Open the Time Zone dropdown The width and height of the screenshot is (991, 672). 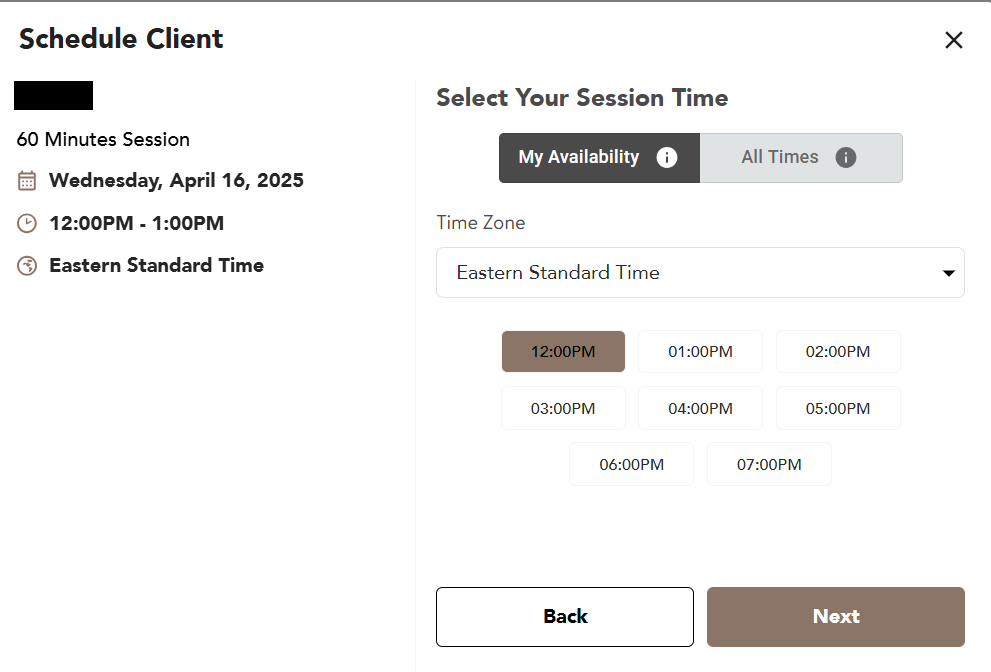click(x=700, y=273)
